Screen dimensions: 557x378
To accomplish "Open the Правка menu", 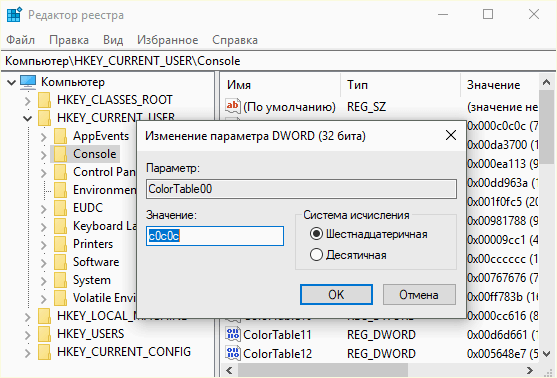I will [x=69, y=40].
